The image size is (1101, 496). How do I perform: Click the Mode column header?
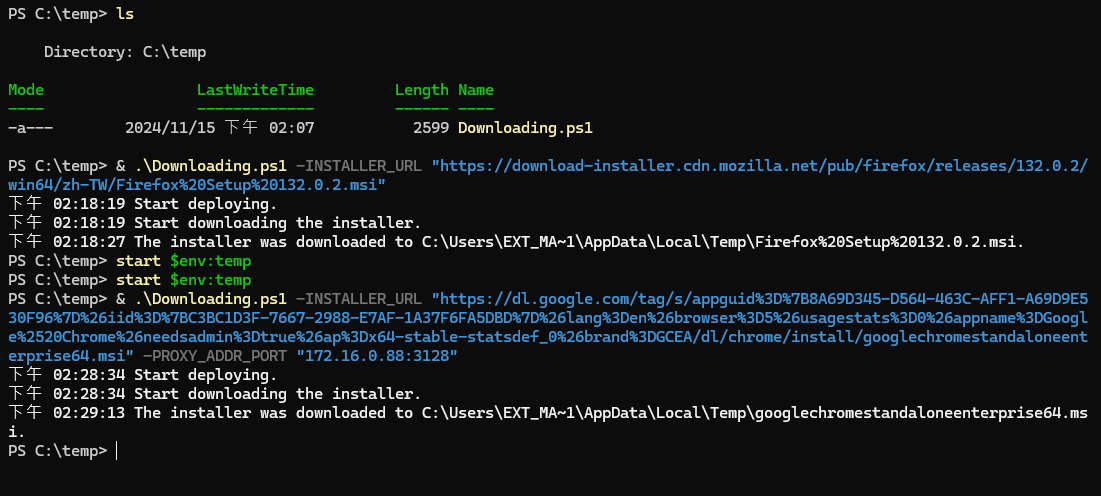26,90
